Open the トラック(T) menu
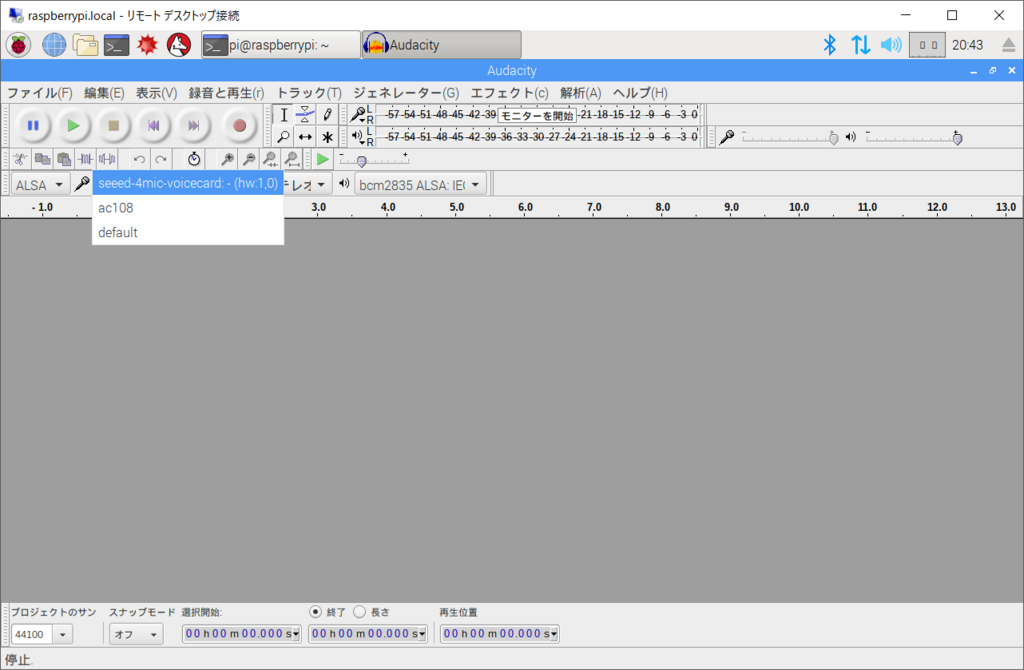 pyautogui.click(x=309, y=93)
